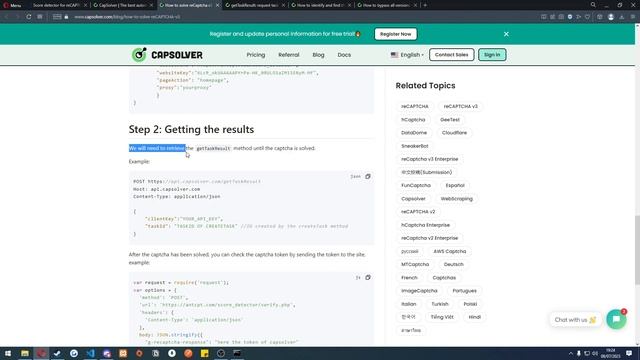This screenshot has height=360, width=640.
Task: Select the ImageCaptcha topic tag
Action: click(419, 291)
